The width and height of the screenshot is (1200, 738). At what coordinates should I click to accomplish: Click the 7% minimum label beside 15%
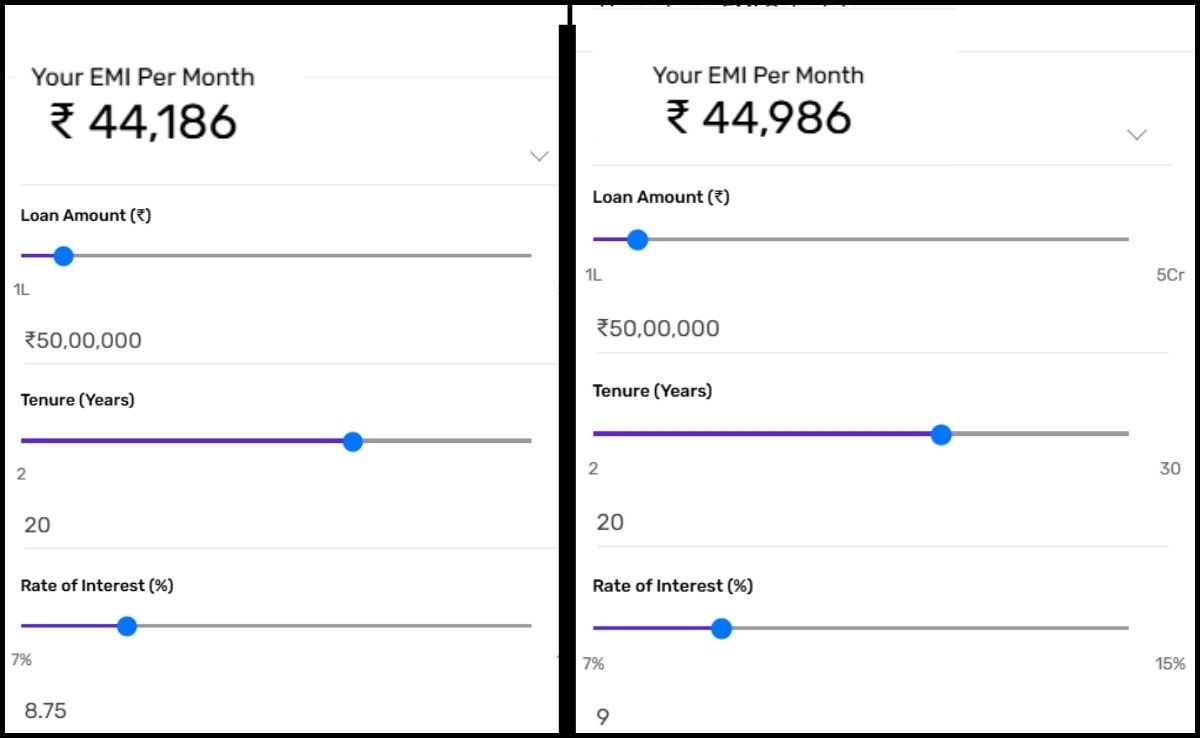click(594, 664)
